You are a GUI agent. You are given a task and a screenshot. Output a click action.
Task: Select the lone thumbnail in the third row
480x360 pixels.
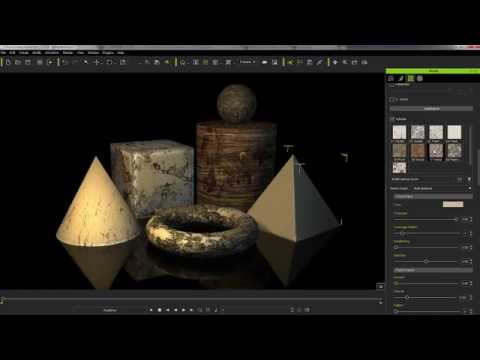click(399, 168)
